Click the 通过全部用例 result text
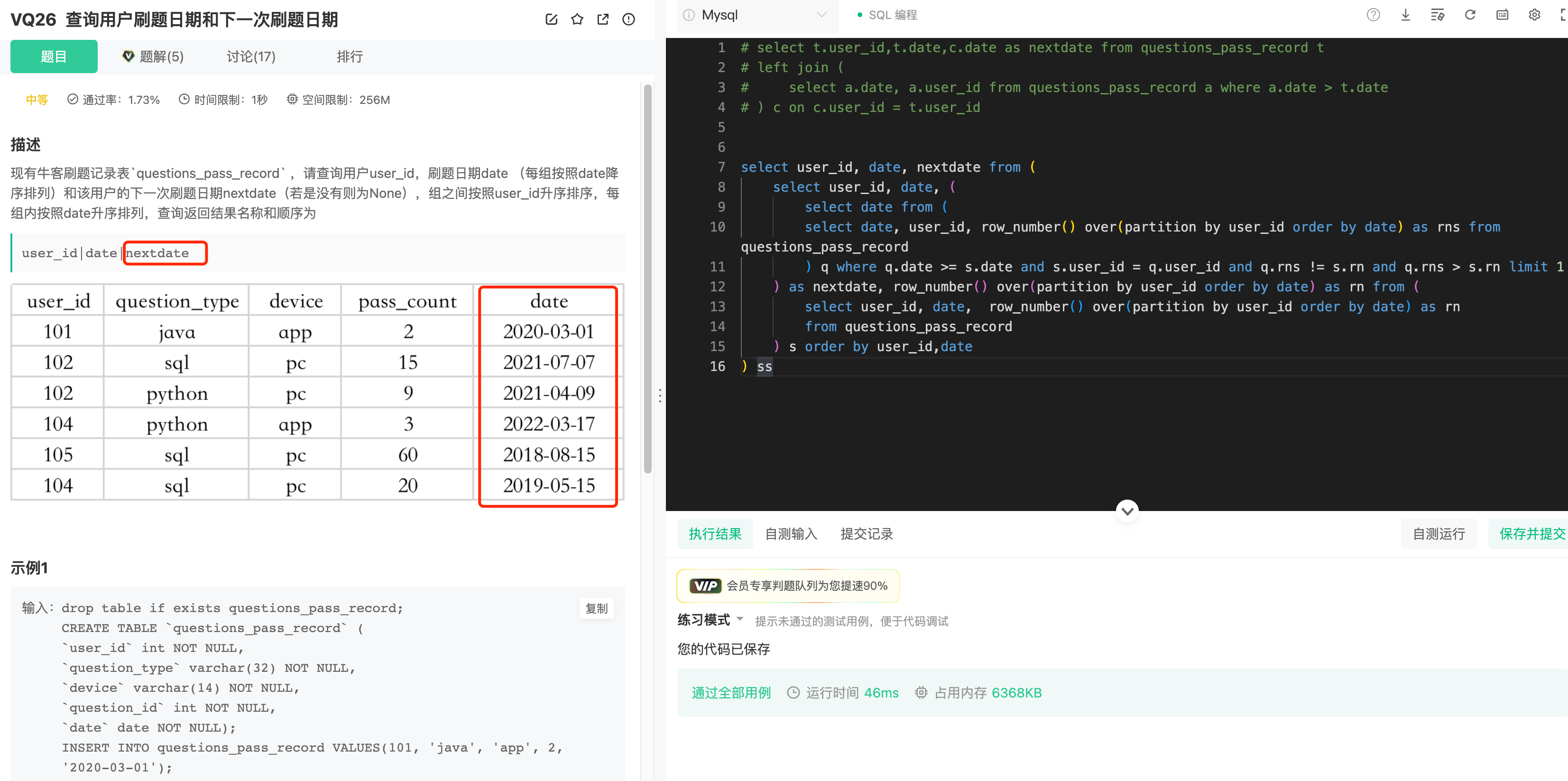 pos(730,693)
